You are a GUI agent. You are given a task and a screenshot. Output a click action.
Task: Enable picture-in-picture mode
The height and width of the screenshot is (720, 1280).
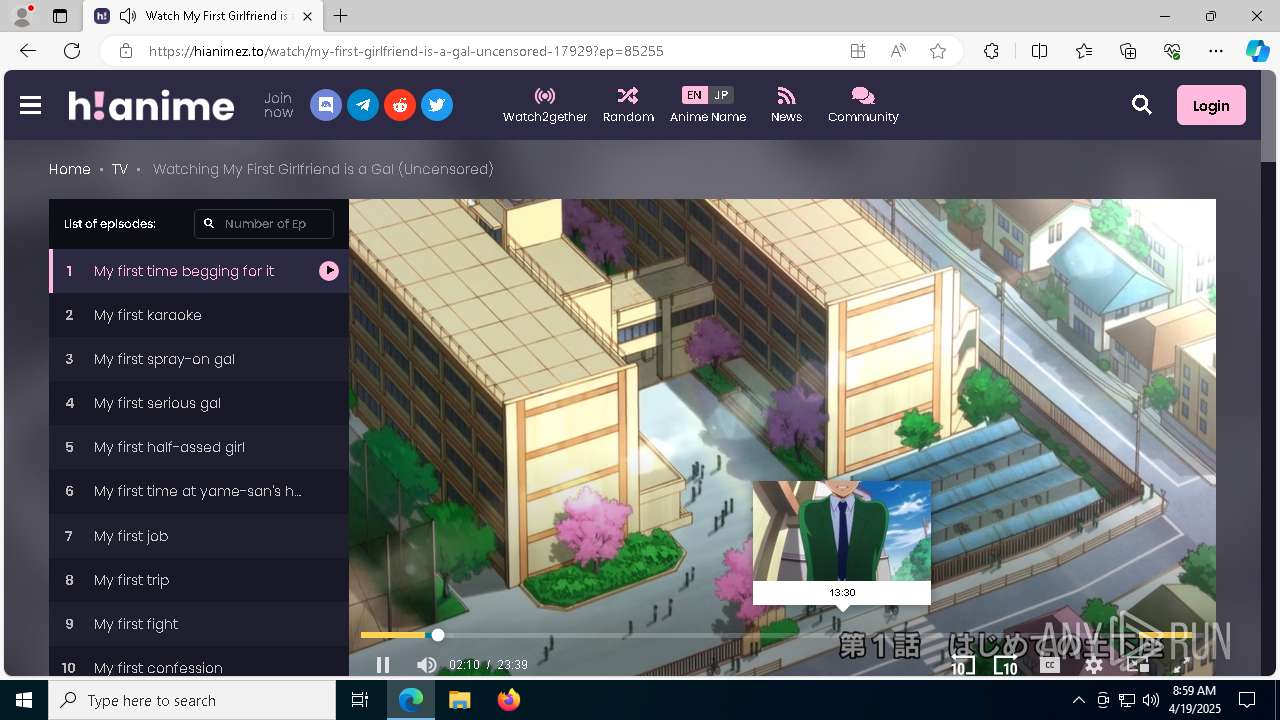(1138, 665)
